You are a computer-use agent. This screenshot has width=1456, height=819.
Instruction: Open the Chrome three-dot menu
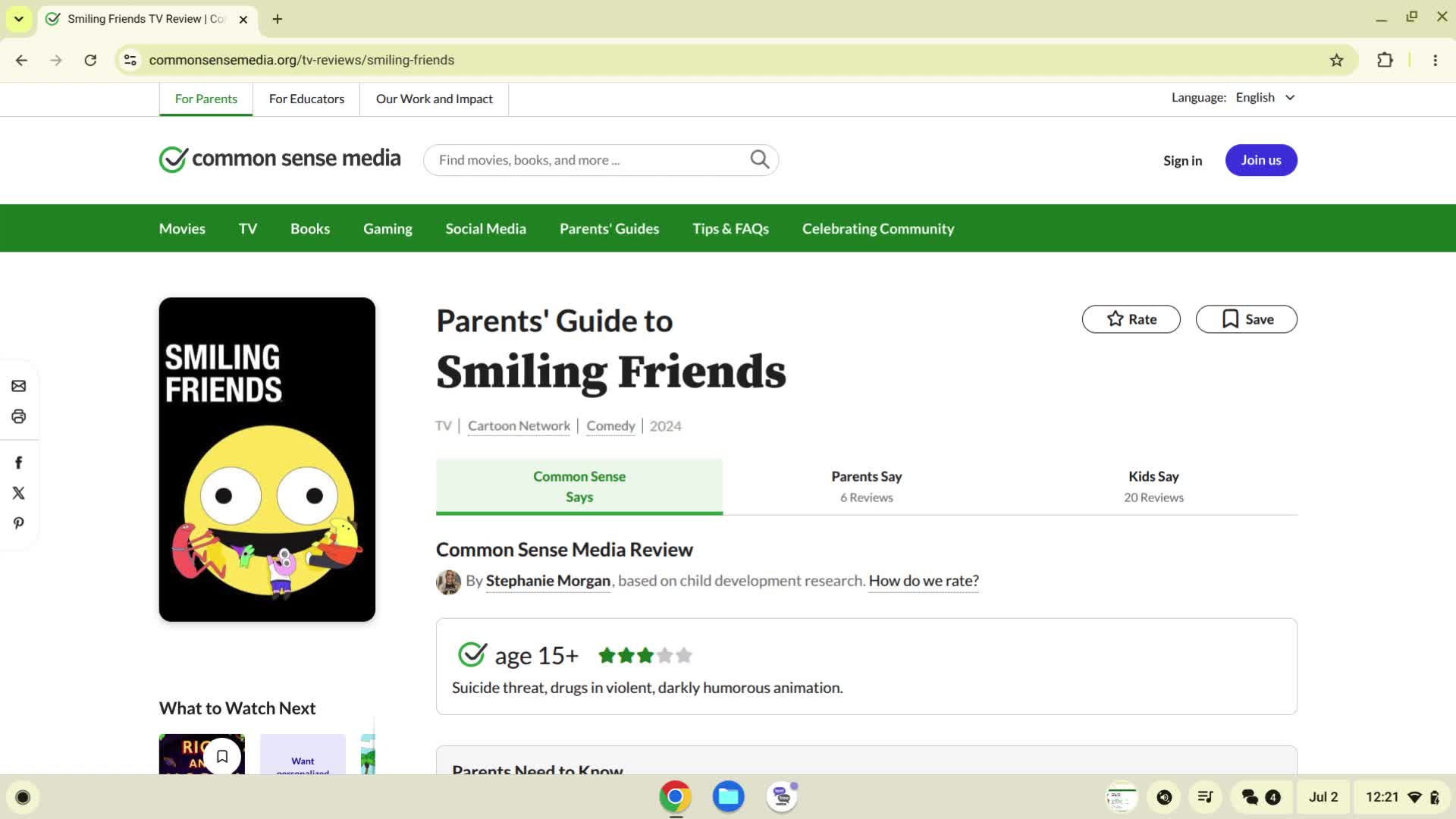point(1435,60)
